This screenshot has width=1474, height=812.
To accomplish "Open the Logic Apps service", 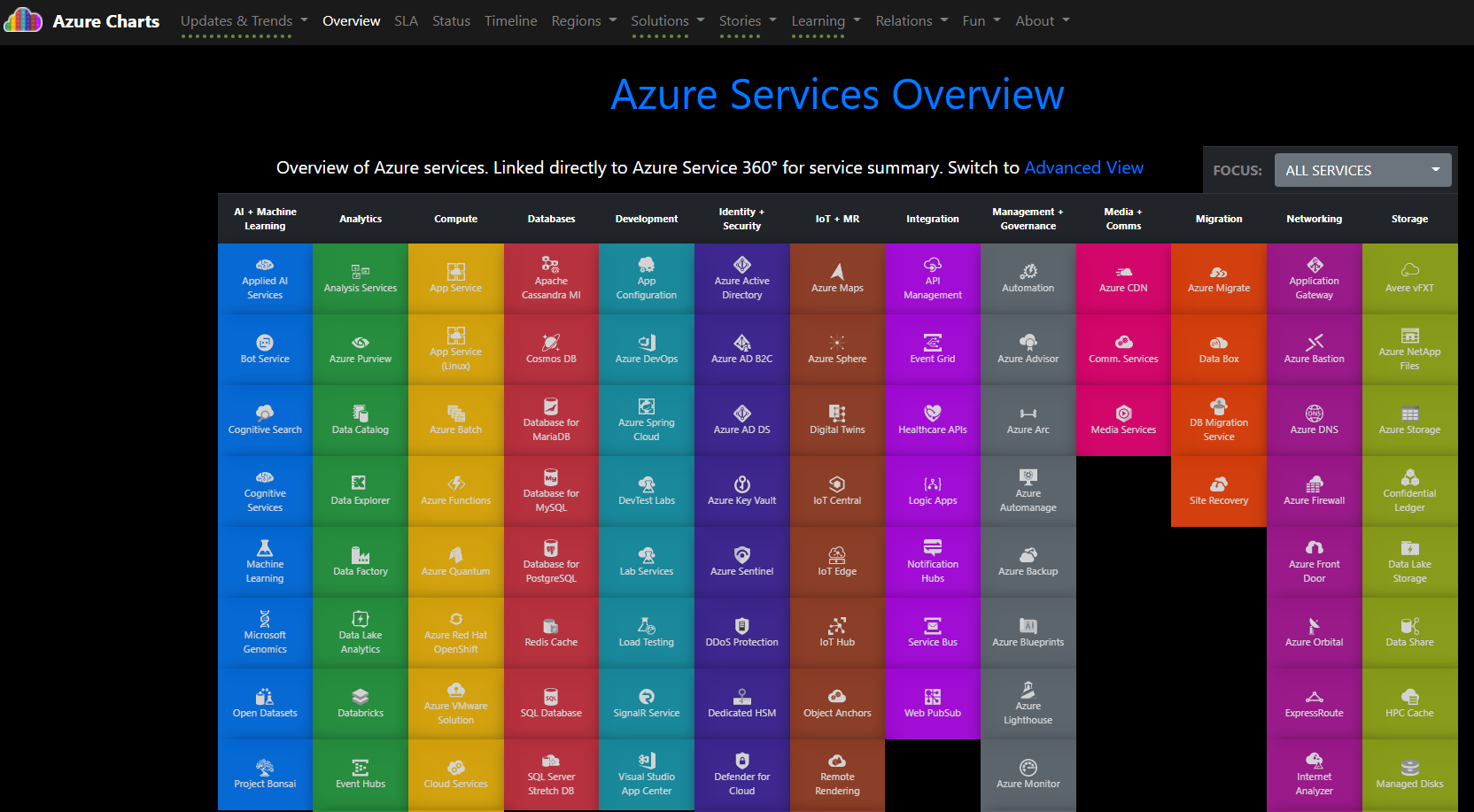I will (x=932, y=491).
